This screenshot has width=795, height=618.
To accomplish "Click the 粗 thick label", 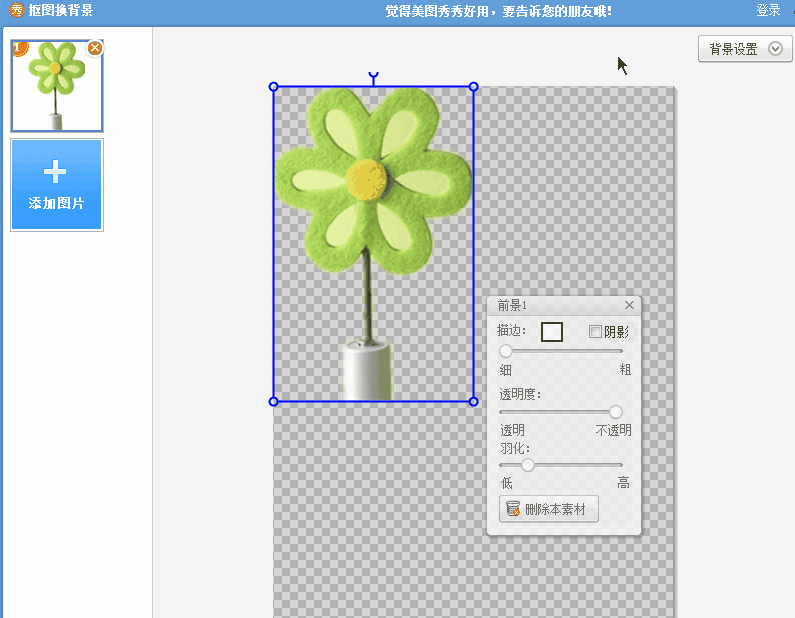I will 625,370.
